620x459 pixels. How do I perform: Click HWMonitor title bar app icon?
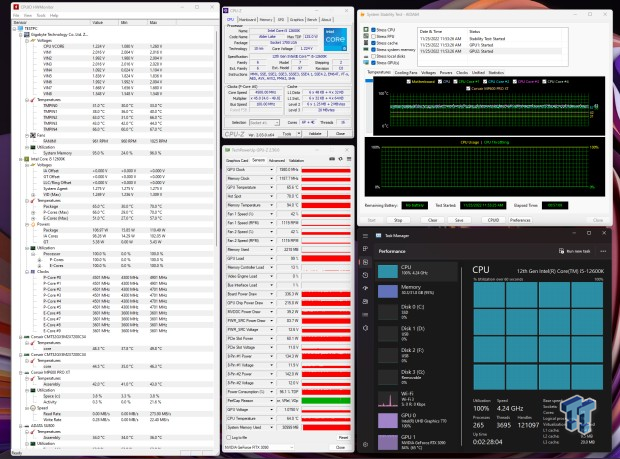tap(16, 7)
